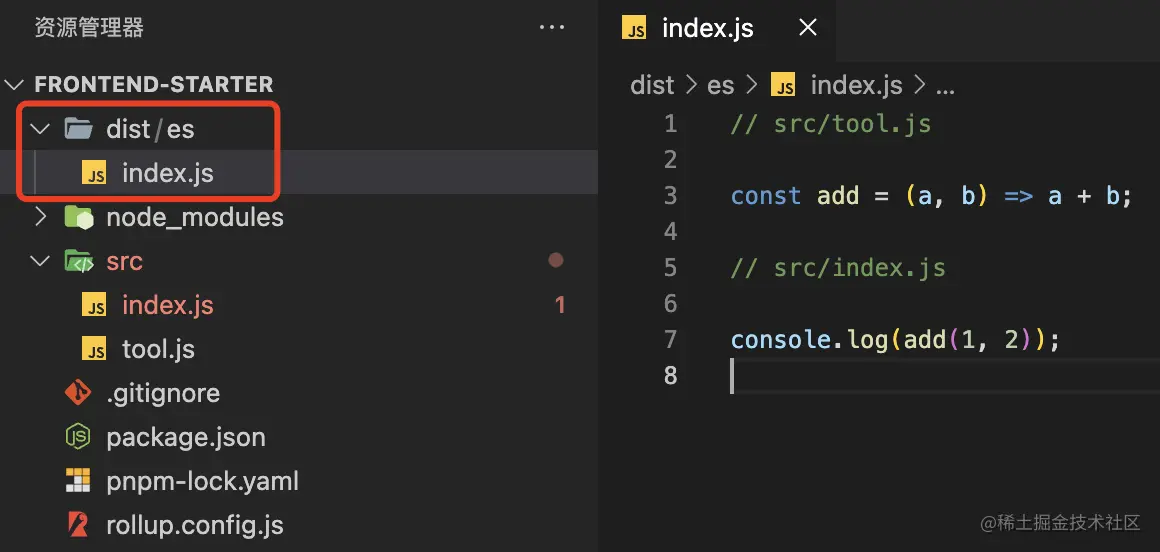This screenshot has width=1160, height=552.
Task: Click the JS icon beside tool.js
Action: coord(94,349)
